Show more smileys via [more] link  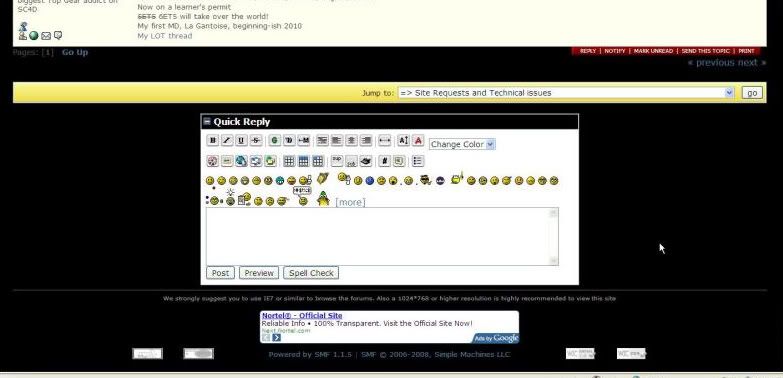[x=350, y=202]
